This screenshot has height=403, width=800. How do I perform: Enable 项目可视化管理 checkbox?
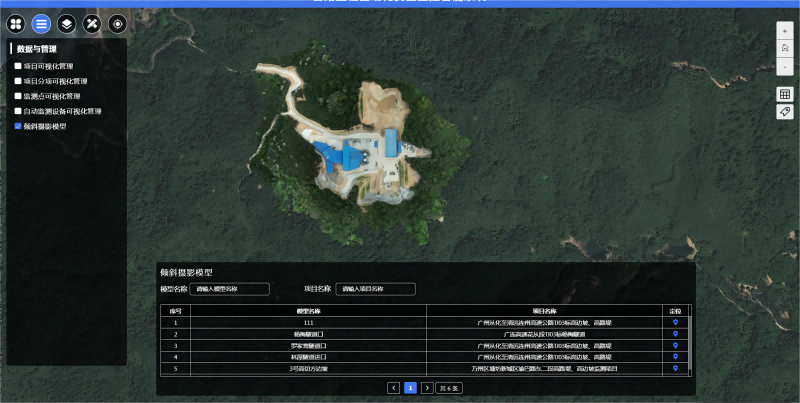pyautogui.click(x=18, y=66)
